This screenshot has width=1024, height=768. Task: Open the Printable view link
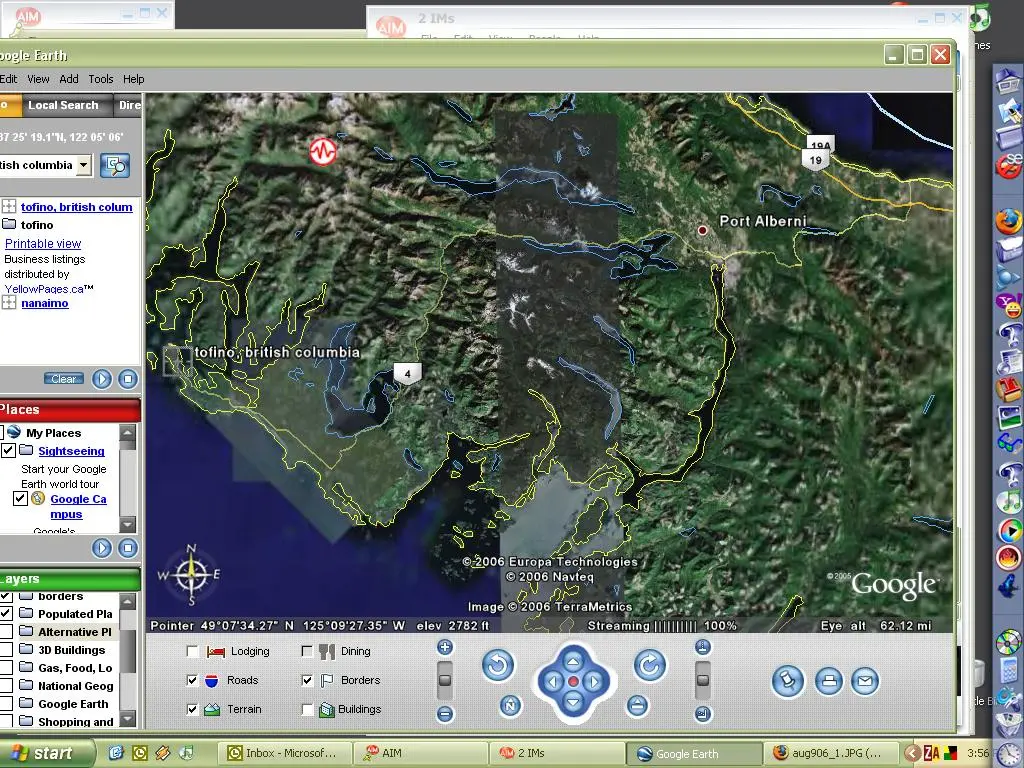pos(43,244)
